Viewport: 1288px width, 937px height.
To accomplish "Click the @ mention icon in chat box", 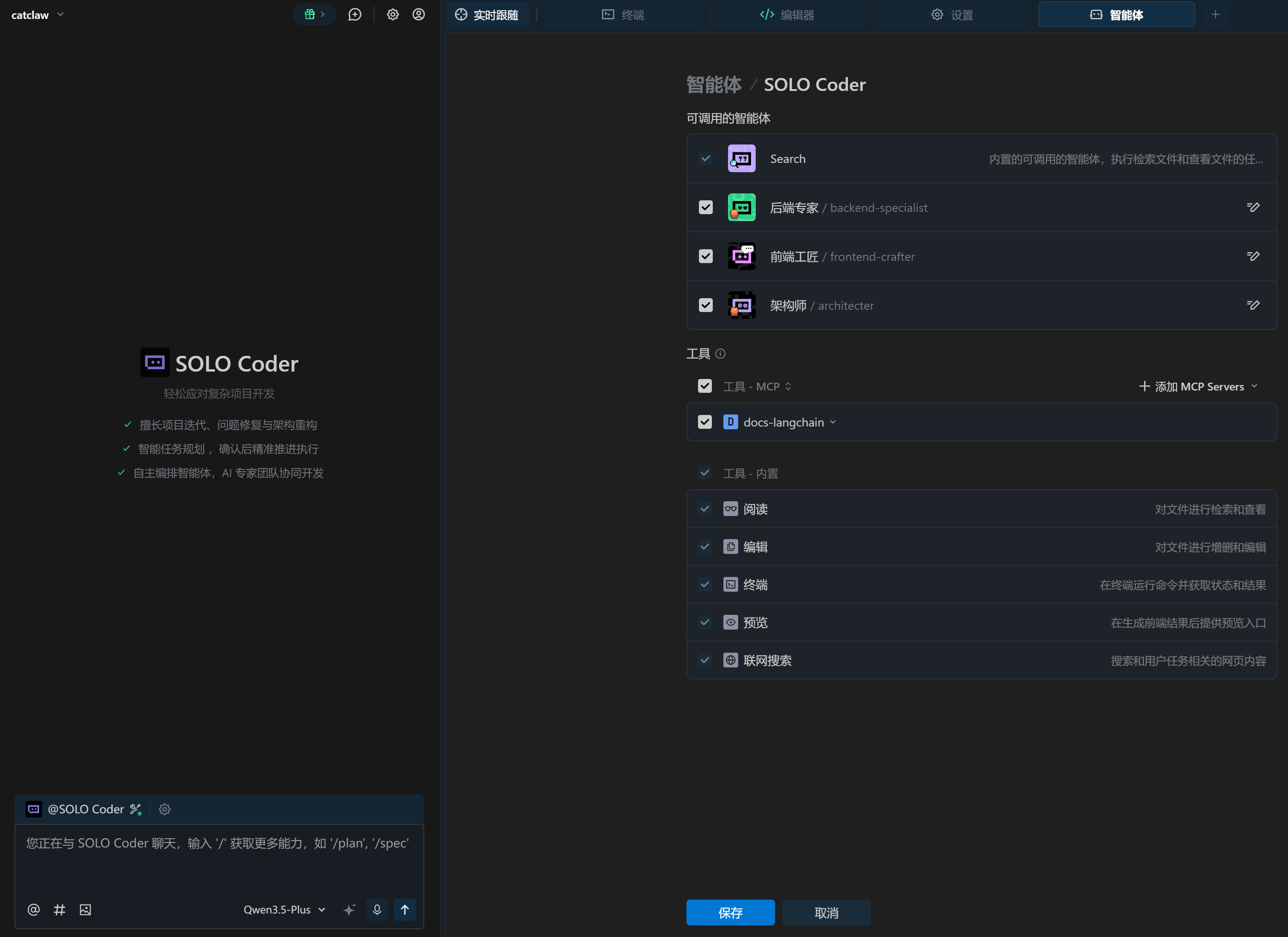I will click(34, 910).
